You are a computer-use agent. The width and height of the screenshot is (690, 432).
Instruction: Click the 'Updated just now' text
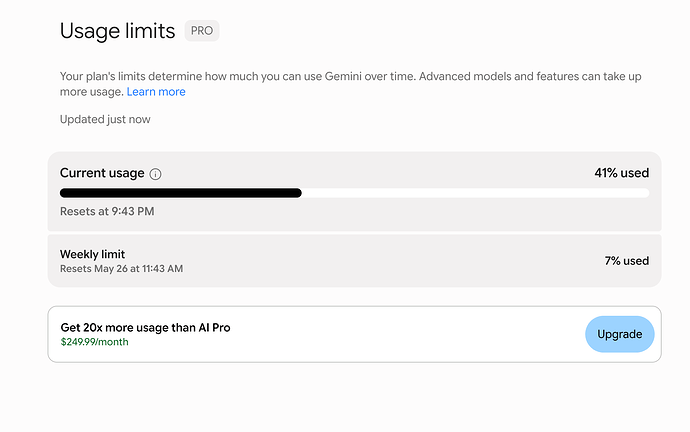point(105,120)
